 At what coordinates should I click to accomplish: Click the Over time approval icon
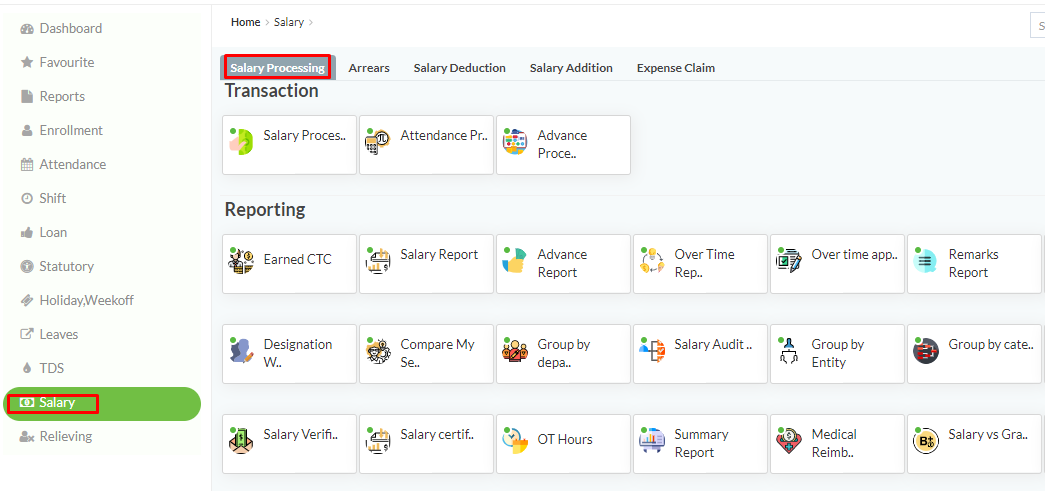pos(789,260)
